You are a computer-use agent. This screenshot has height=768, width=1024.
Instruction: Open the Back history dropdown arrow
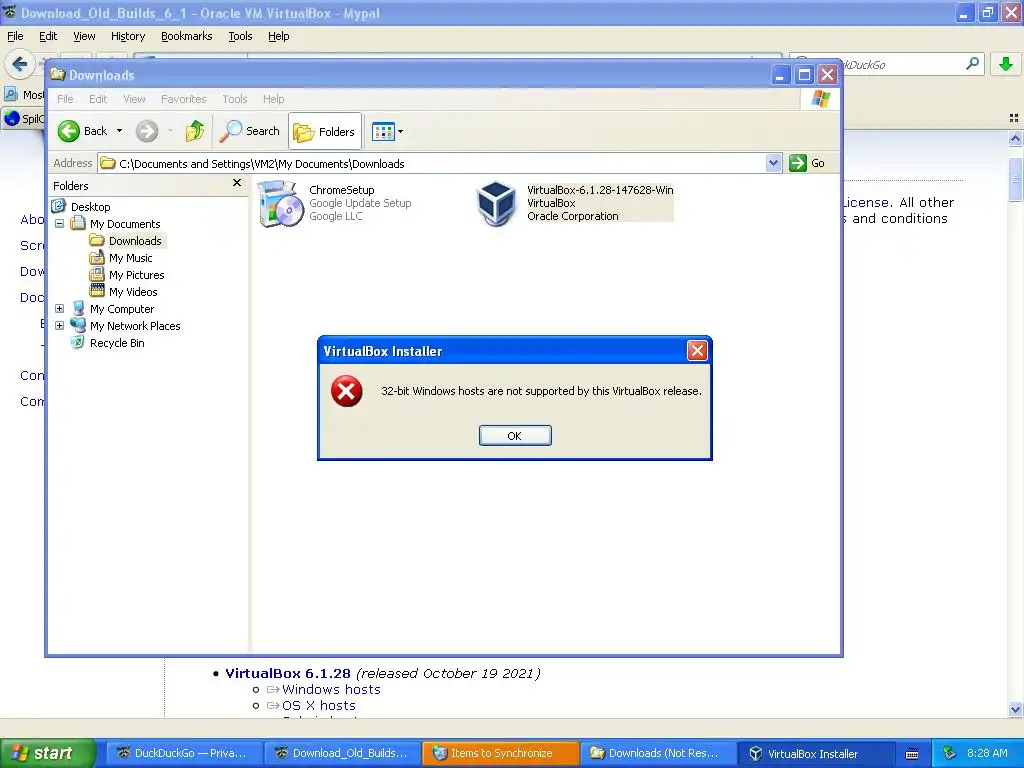[120, 131]
